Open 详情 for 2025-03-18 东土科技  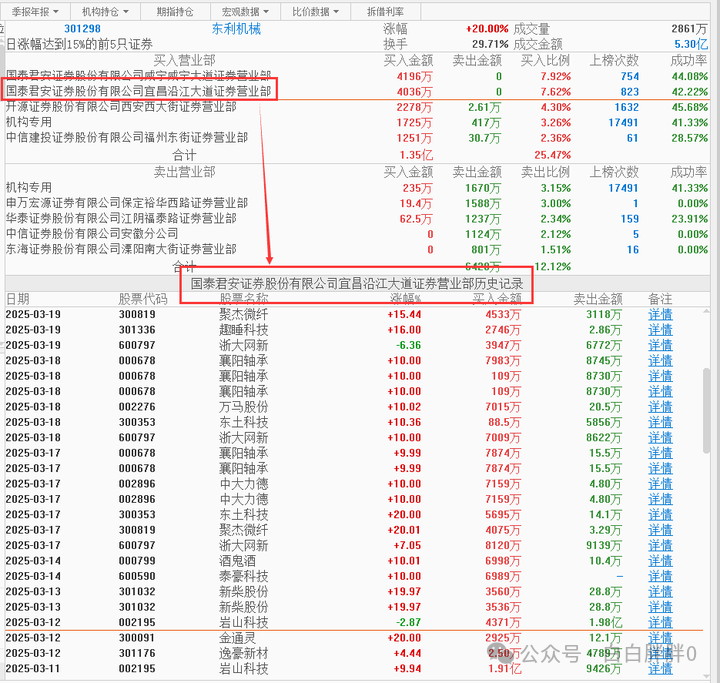tap(660, 422)
